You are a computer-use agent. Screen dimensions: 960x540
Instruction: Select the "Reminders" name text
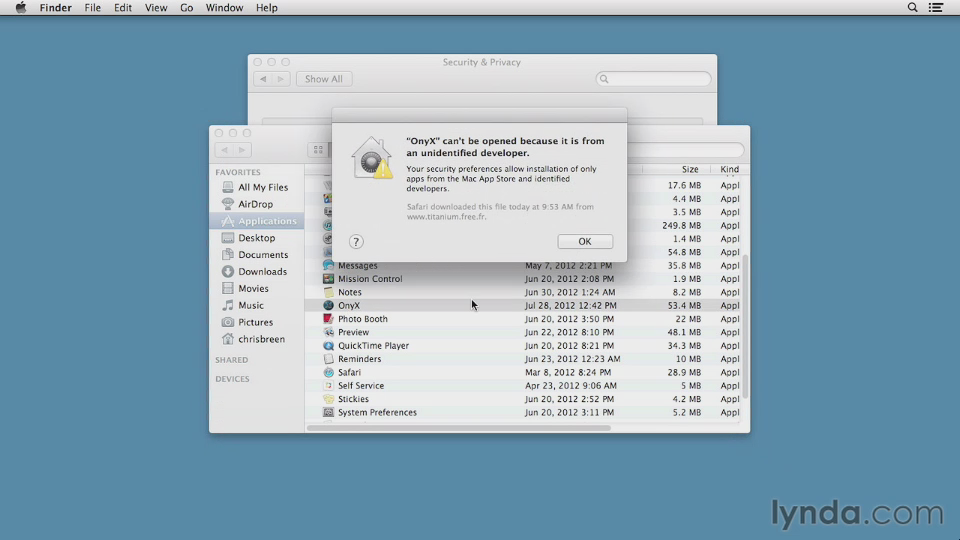359,359
